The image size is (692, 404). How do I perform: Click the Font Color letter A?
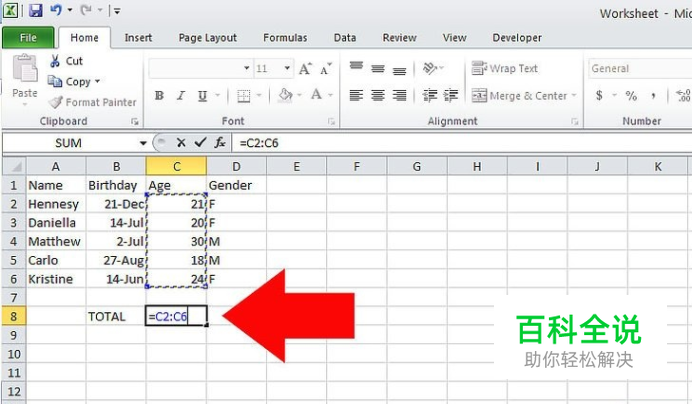[316, 94]
